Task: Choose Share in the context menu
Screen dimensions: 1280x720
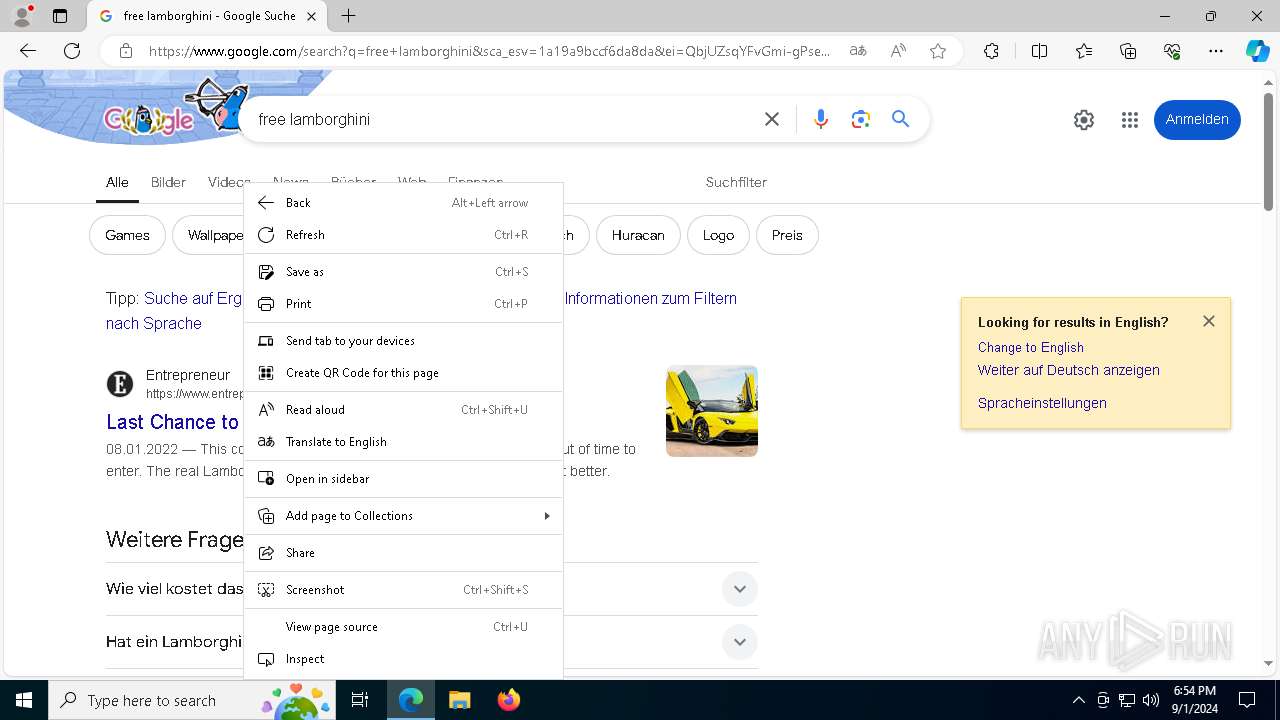Action: tap(403, 553)
